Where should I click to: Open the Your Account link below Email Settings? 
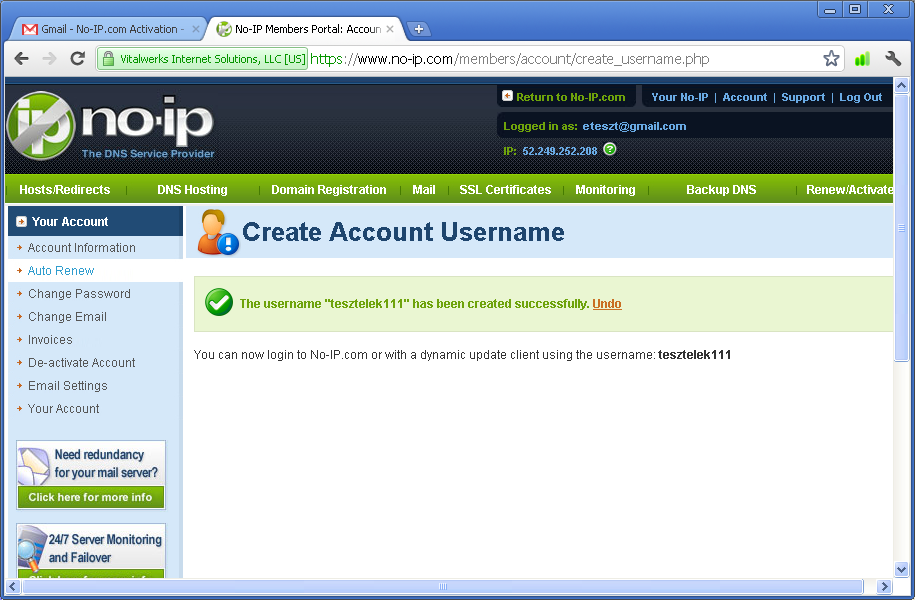64,409
